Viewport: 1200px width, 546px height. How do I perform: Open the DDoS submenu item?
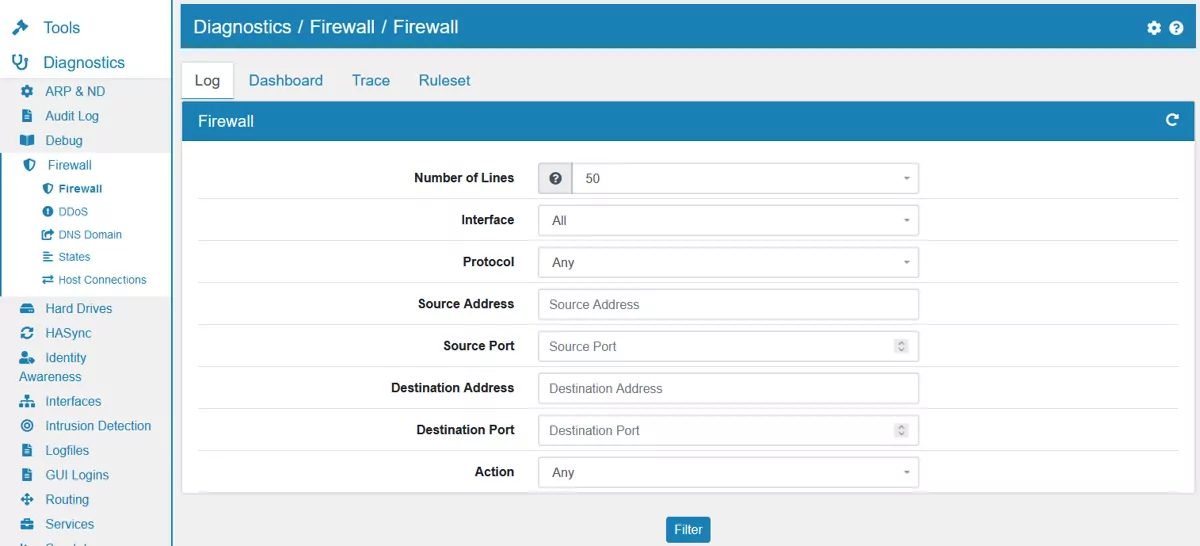tap(73, 212)
